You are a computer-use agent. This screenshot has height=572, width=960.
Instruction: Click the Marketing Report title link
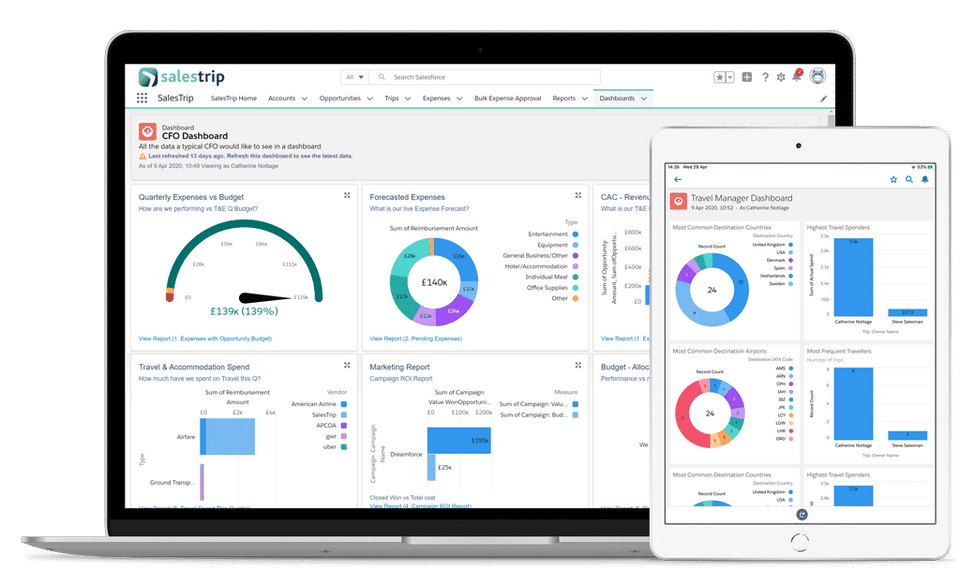point(399,367)
